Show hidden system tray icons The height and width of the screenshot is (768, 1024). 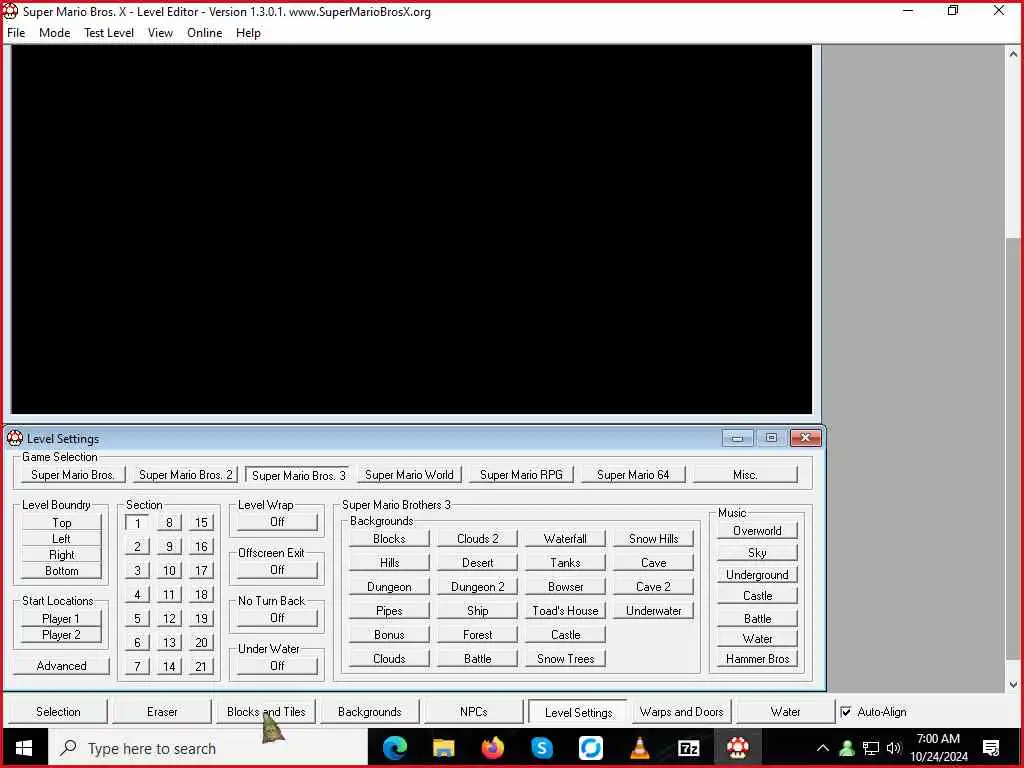pos(823,748)
